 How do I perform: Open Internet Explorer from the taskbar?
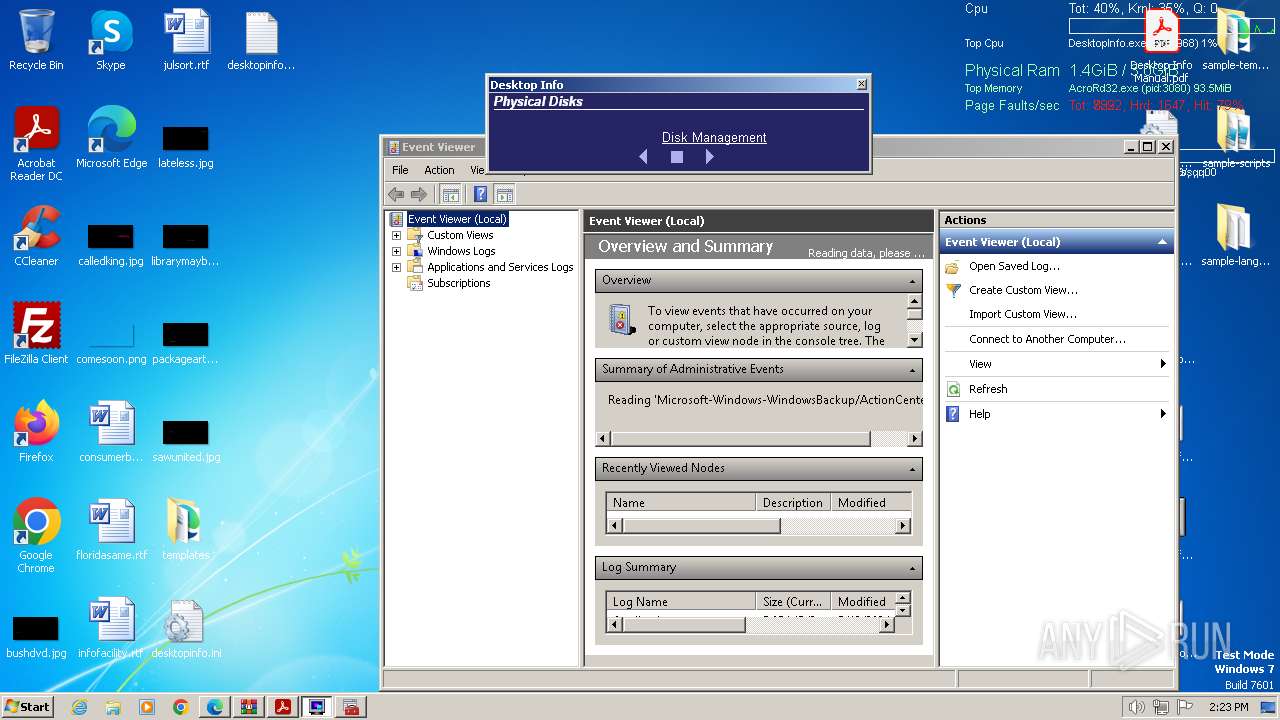tap(79, 707)
